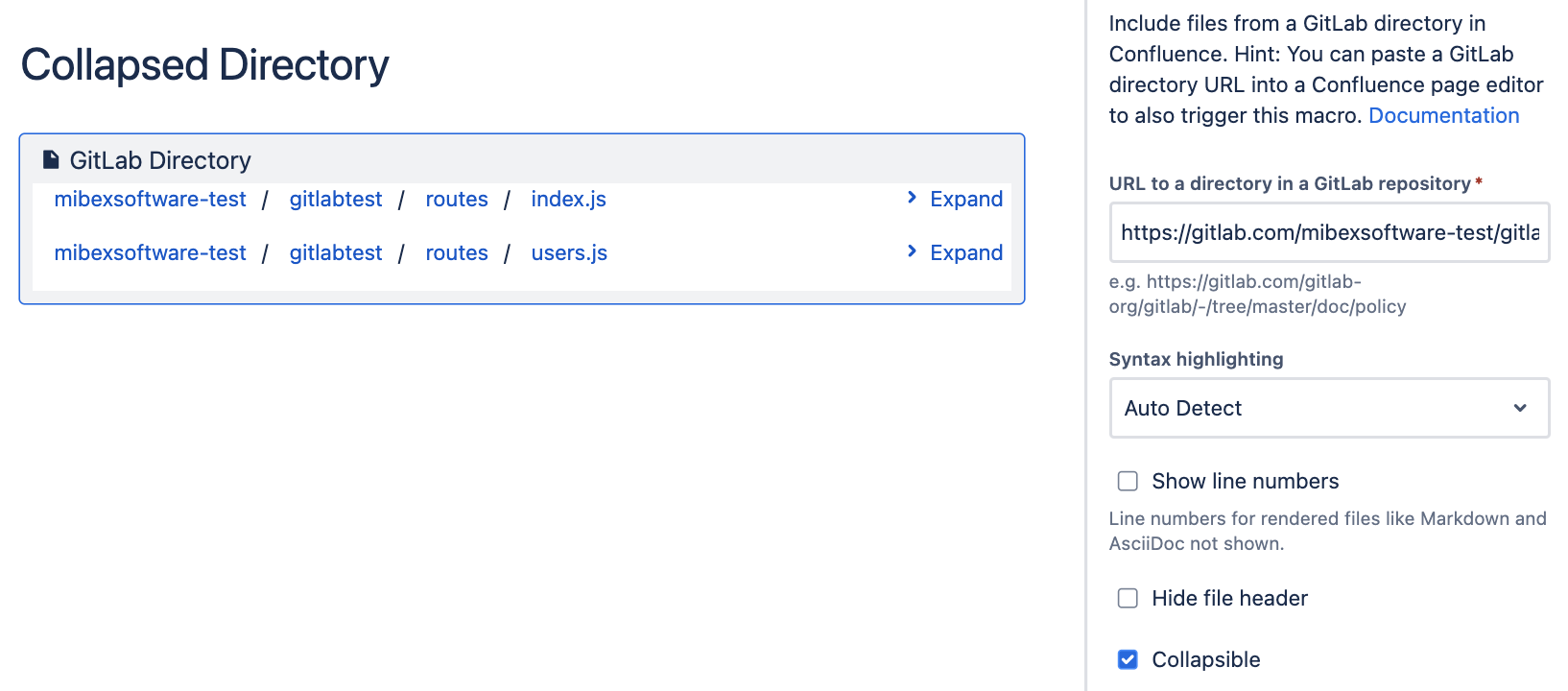Open the index.js file link
This screenshot has height=691, width=1568.
point(568,199)
